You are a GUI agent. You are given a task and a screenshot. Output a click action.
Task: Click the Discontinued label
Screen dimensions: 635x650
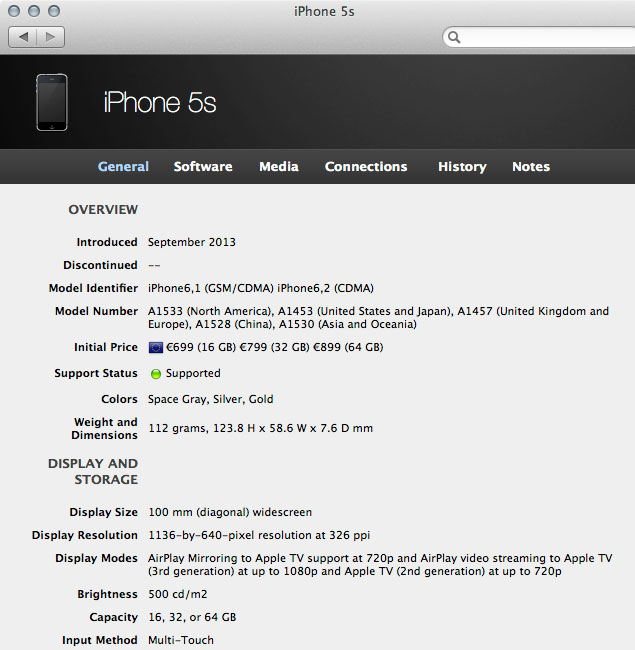[x=100, y=265]
